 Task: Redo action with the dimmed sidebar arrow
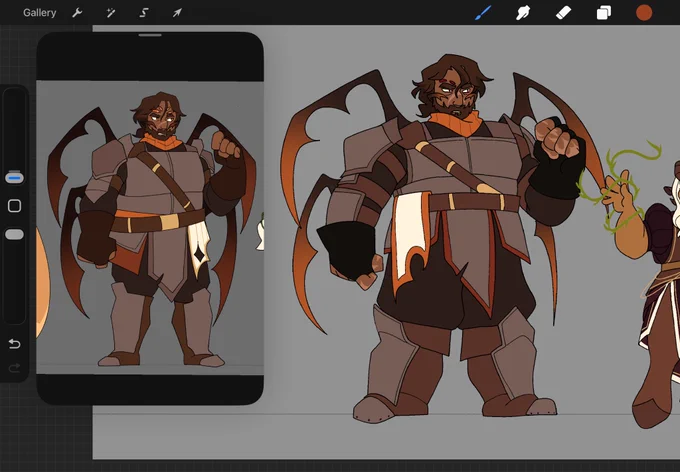pyautogui.click(x=14, y=368)
